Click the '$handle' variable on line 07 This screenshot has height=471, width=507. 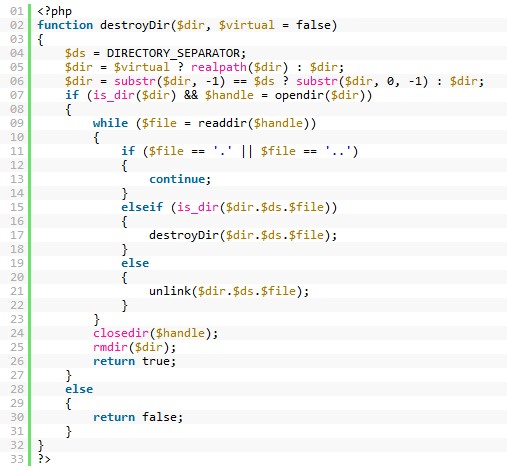pyautogui.click(x=229, y=95)
